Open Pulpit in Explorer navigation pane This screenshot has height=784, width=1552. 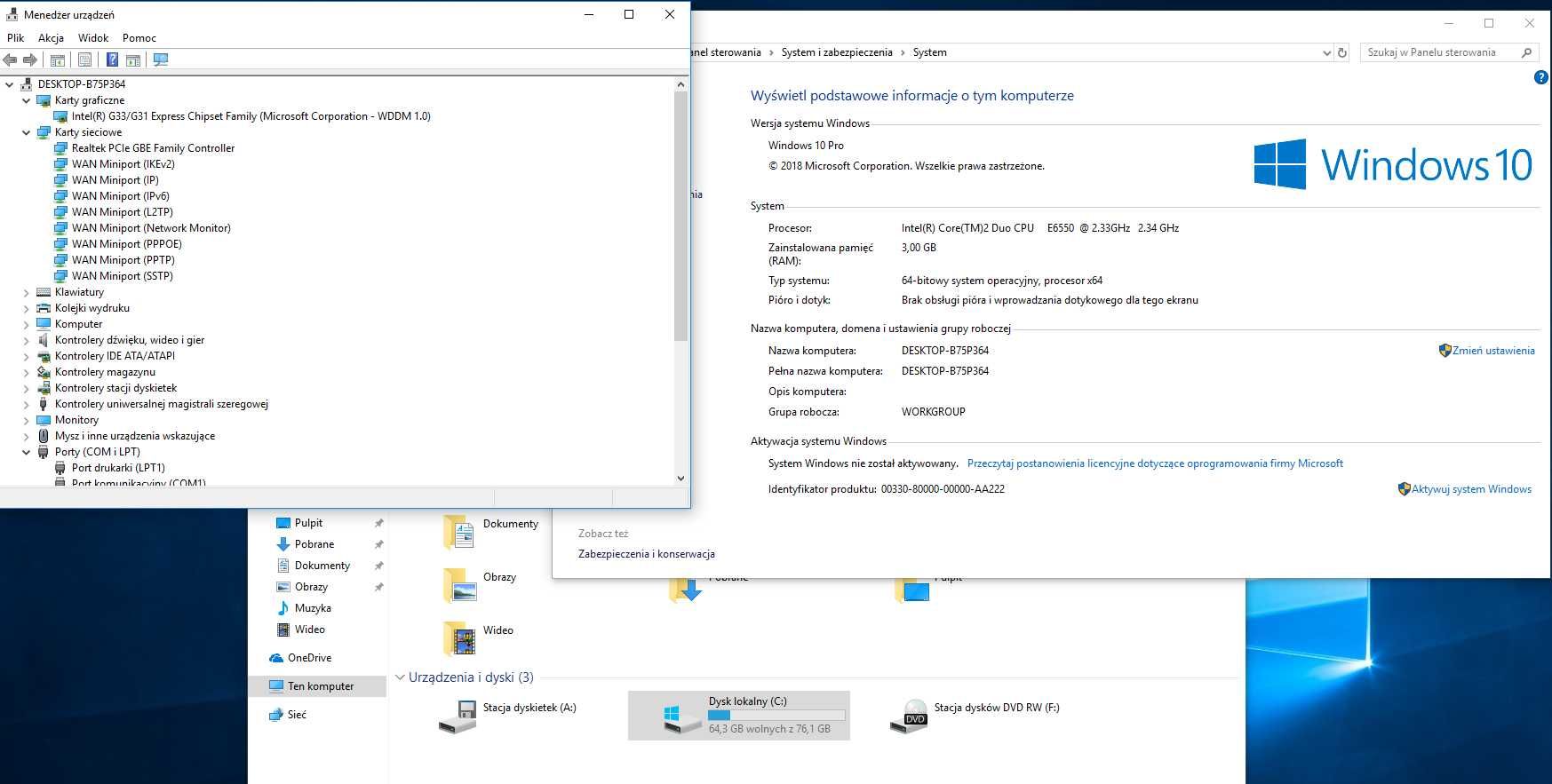[x=308, y=523]
